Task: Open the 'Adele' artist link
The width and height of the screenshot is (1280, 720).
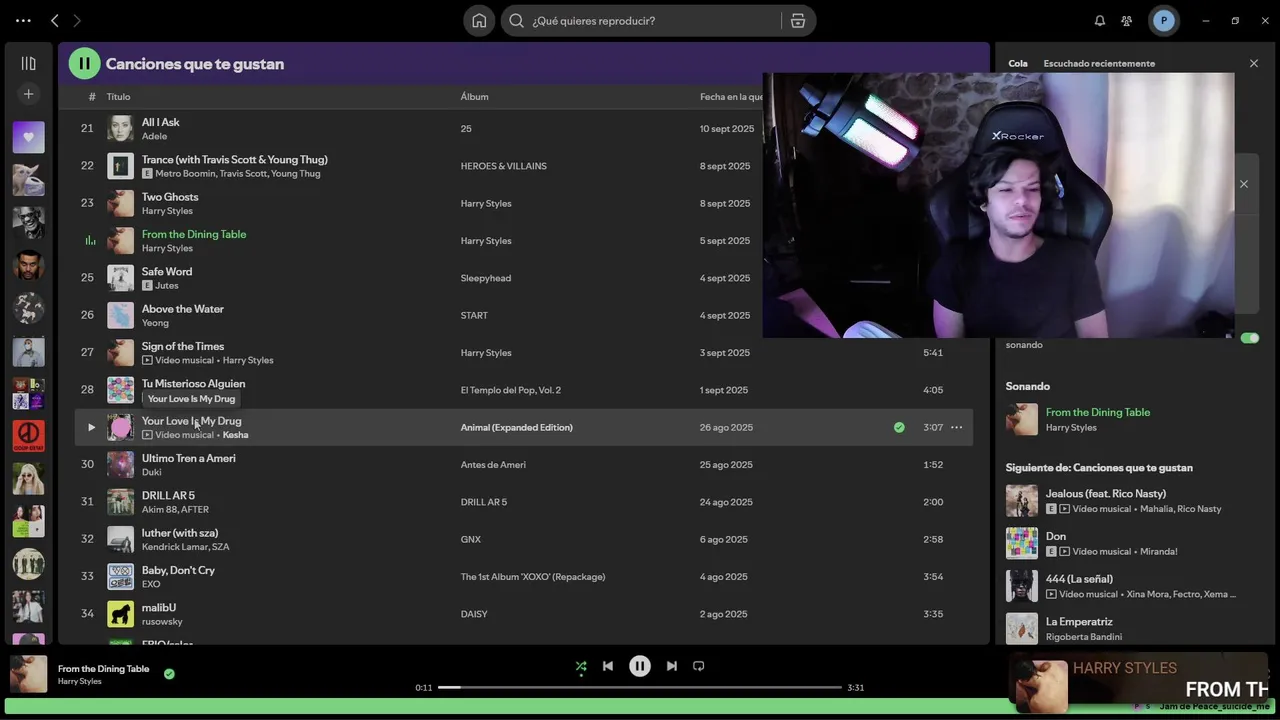Action: point(154,136)
